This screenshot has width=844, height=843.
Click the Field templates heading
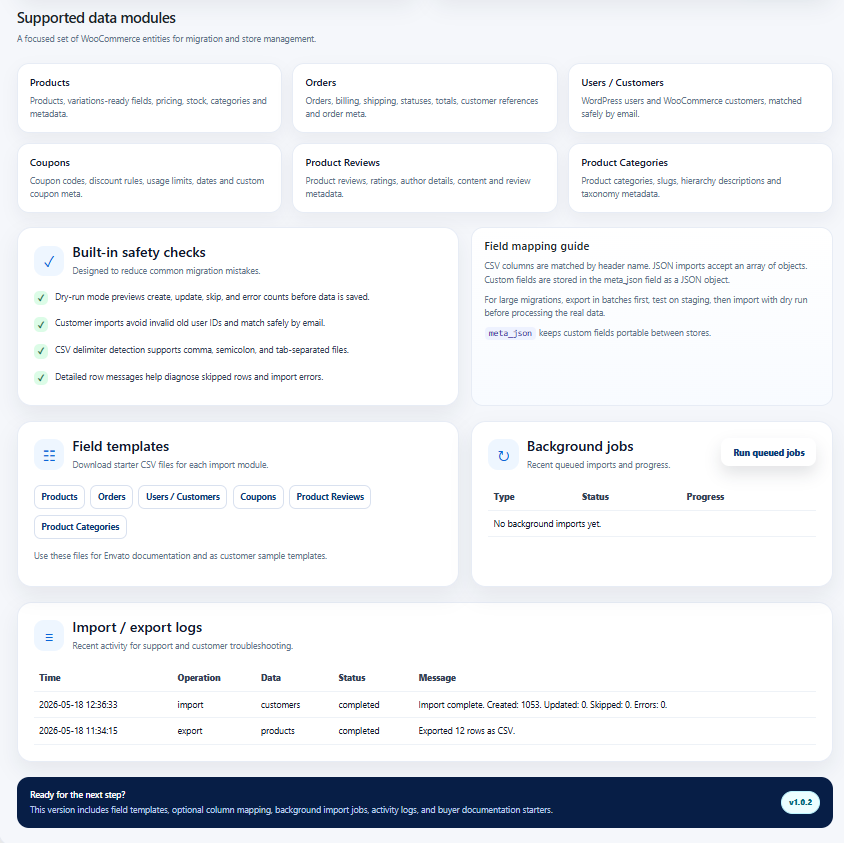[x=121, y=446]
